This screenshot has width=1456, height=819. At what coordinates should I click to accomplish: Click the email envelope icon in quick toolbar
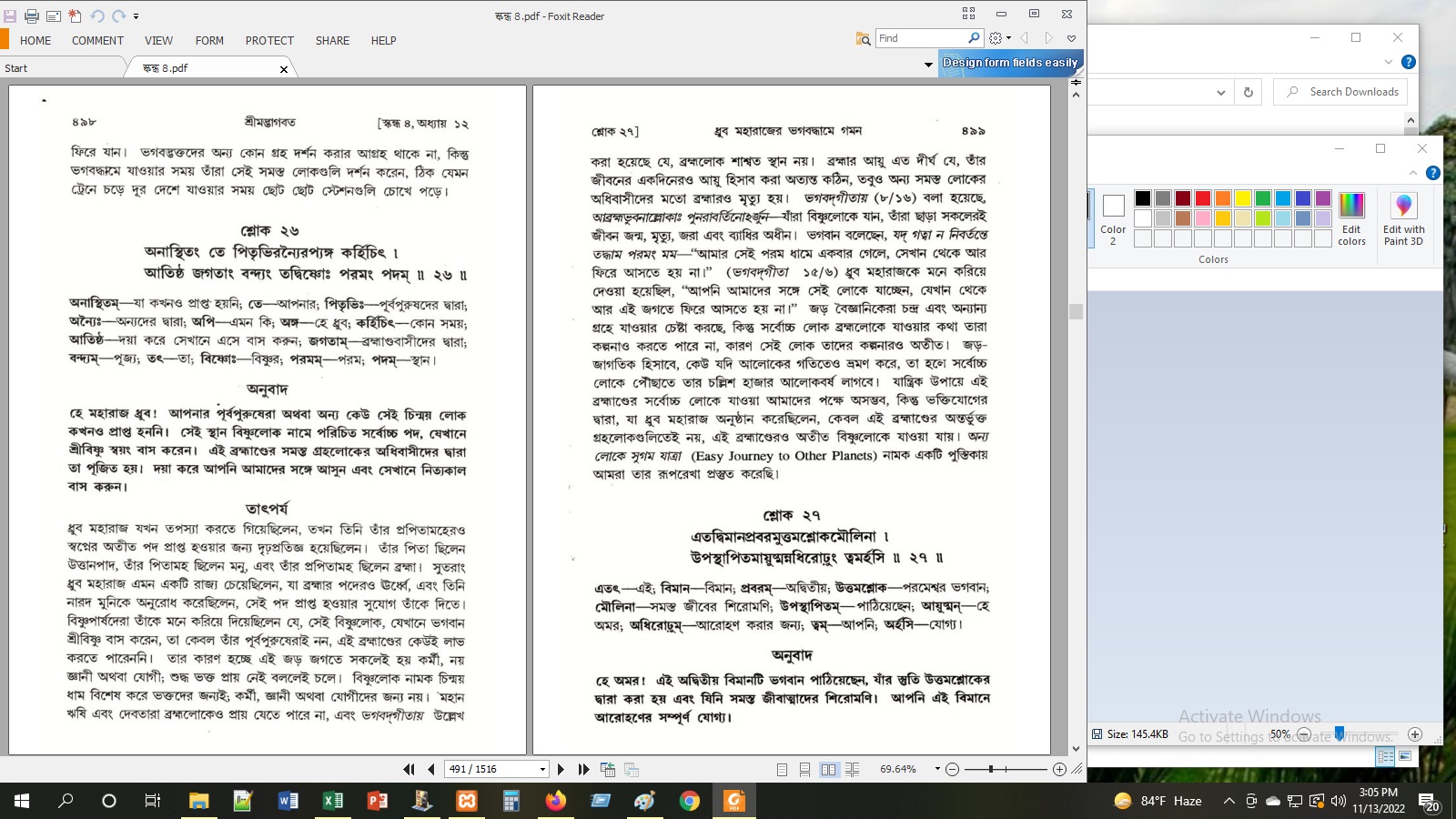point(53,16)
